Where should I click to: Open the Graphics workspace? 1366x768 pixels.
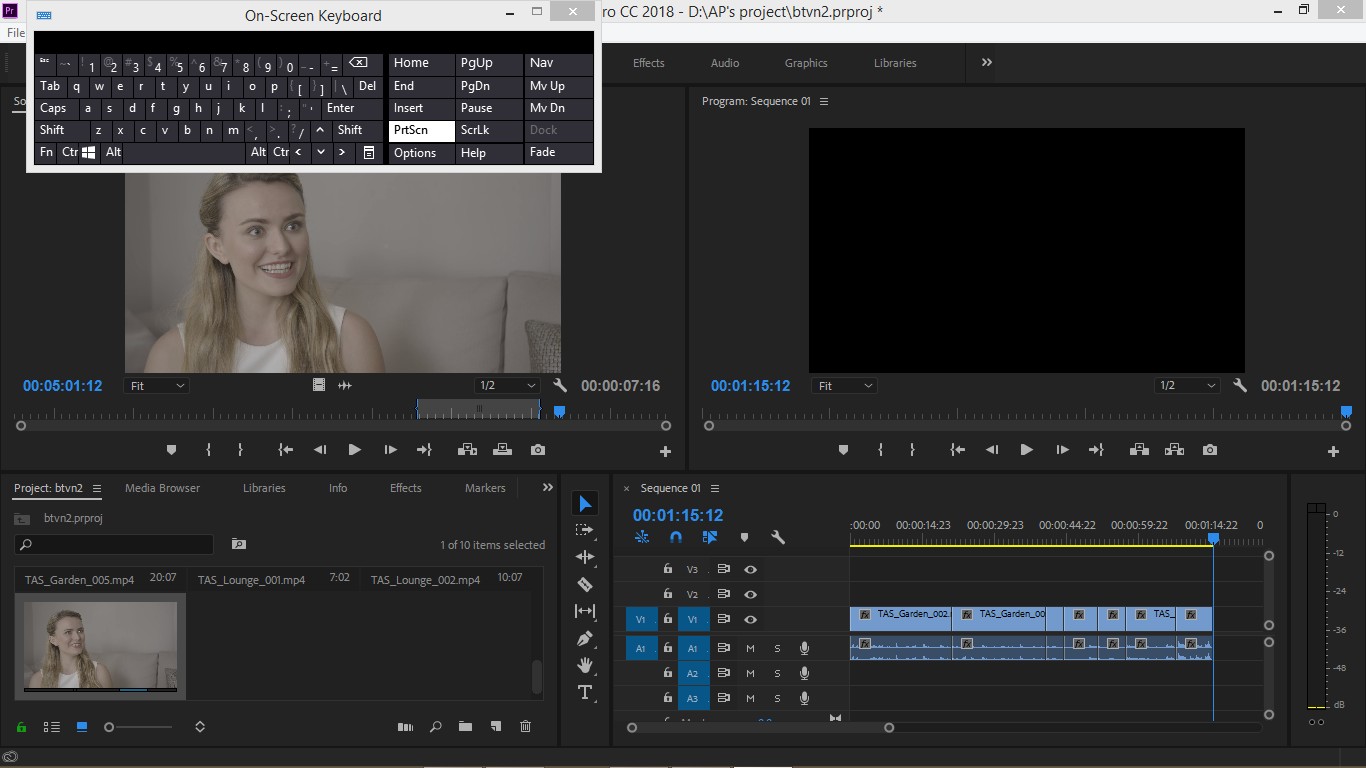coord(806,63)
